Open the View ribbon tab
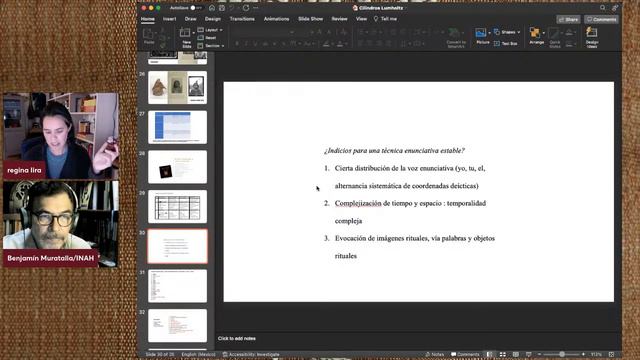The height and width of the screenshot is (360, 640). click(x=361, y=19)
